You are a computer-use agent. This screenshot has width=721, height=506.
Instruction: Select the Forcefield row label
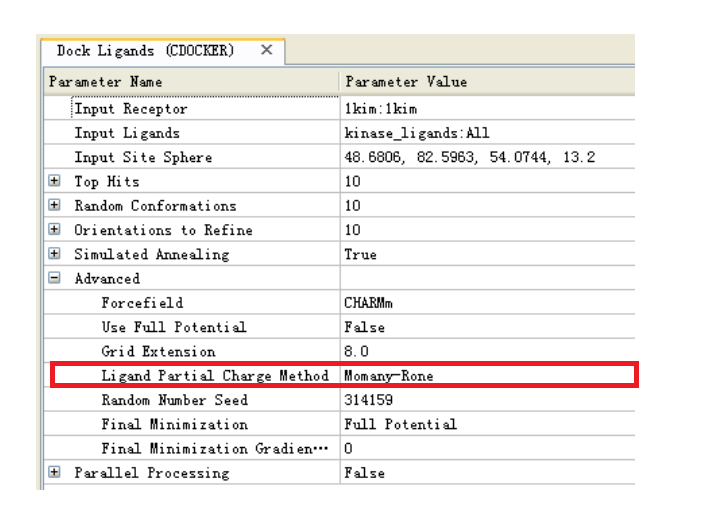(x=142, y=303)
